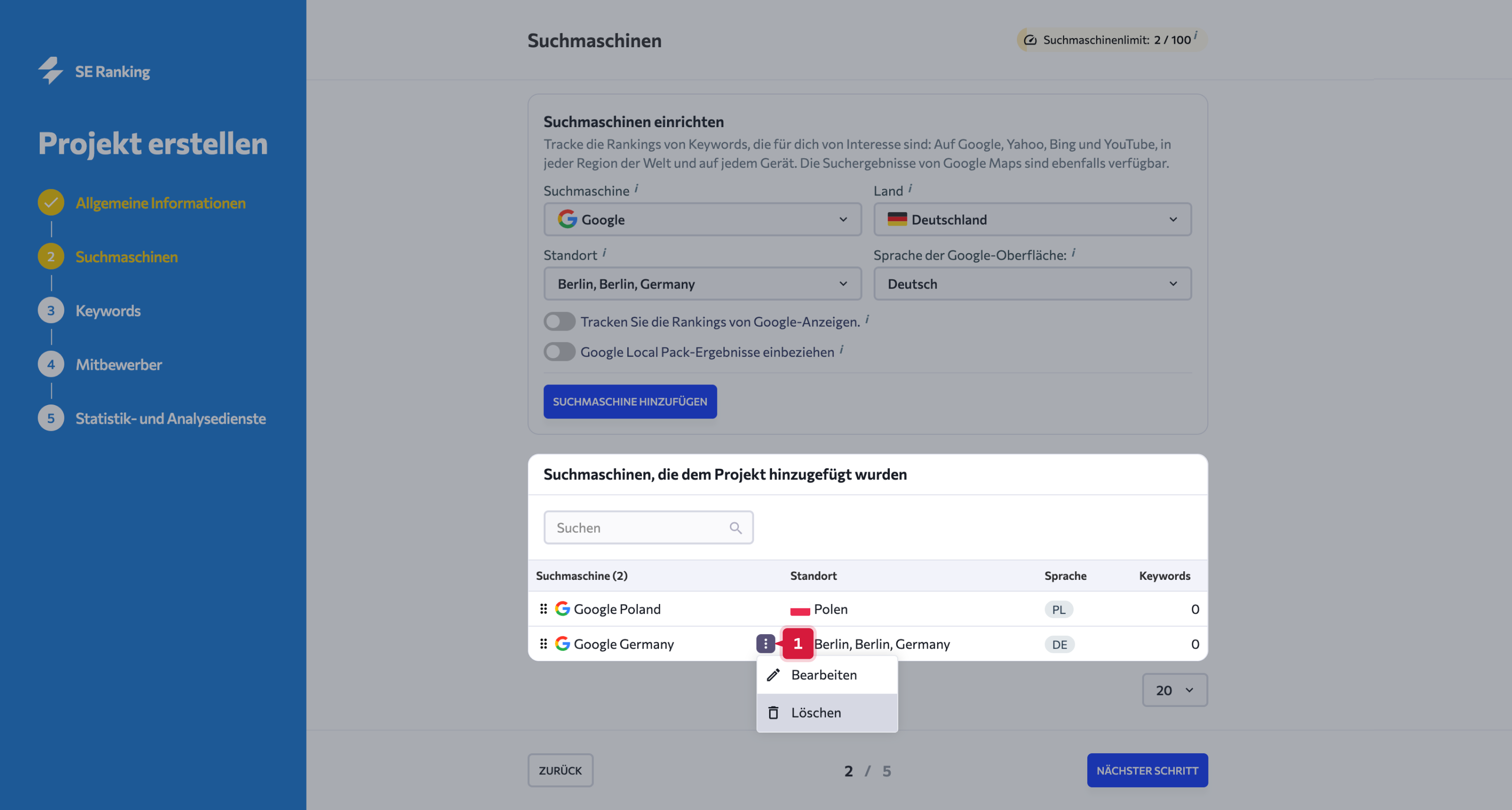Click the SE Ranking brand name link
The width and height of the screenshot is (1512, 810).
[x=112, y=72]
